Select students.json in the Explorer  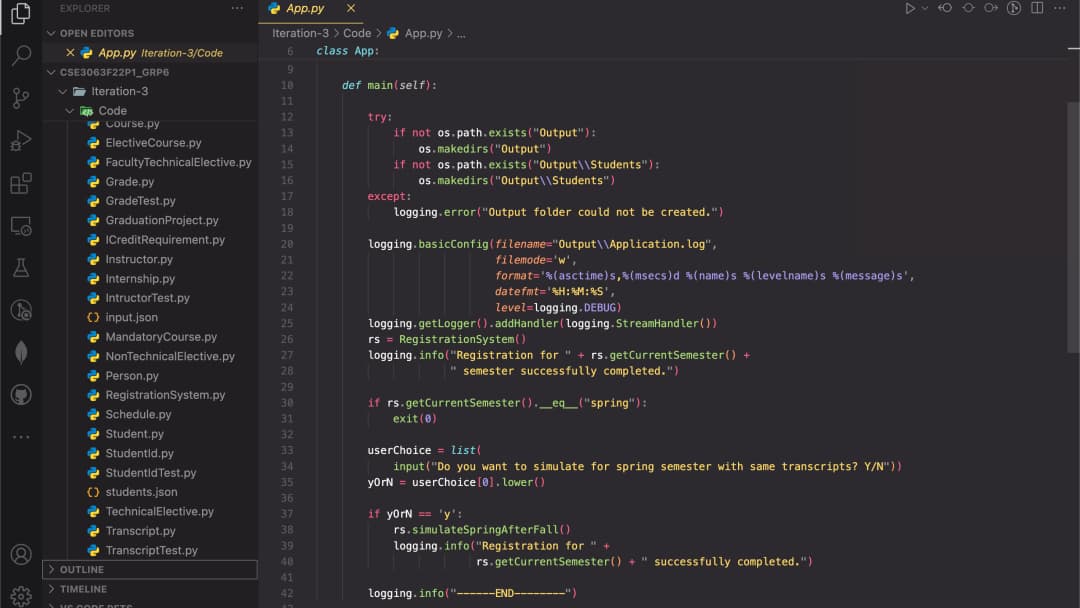pyautogui.click(x=140, y=491)
